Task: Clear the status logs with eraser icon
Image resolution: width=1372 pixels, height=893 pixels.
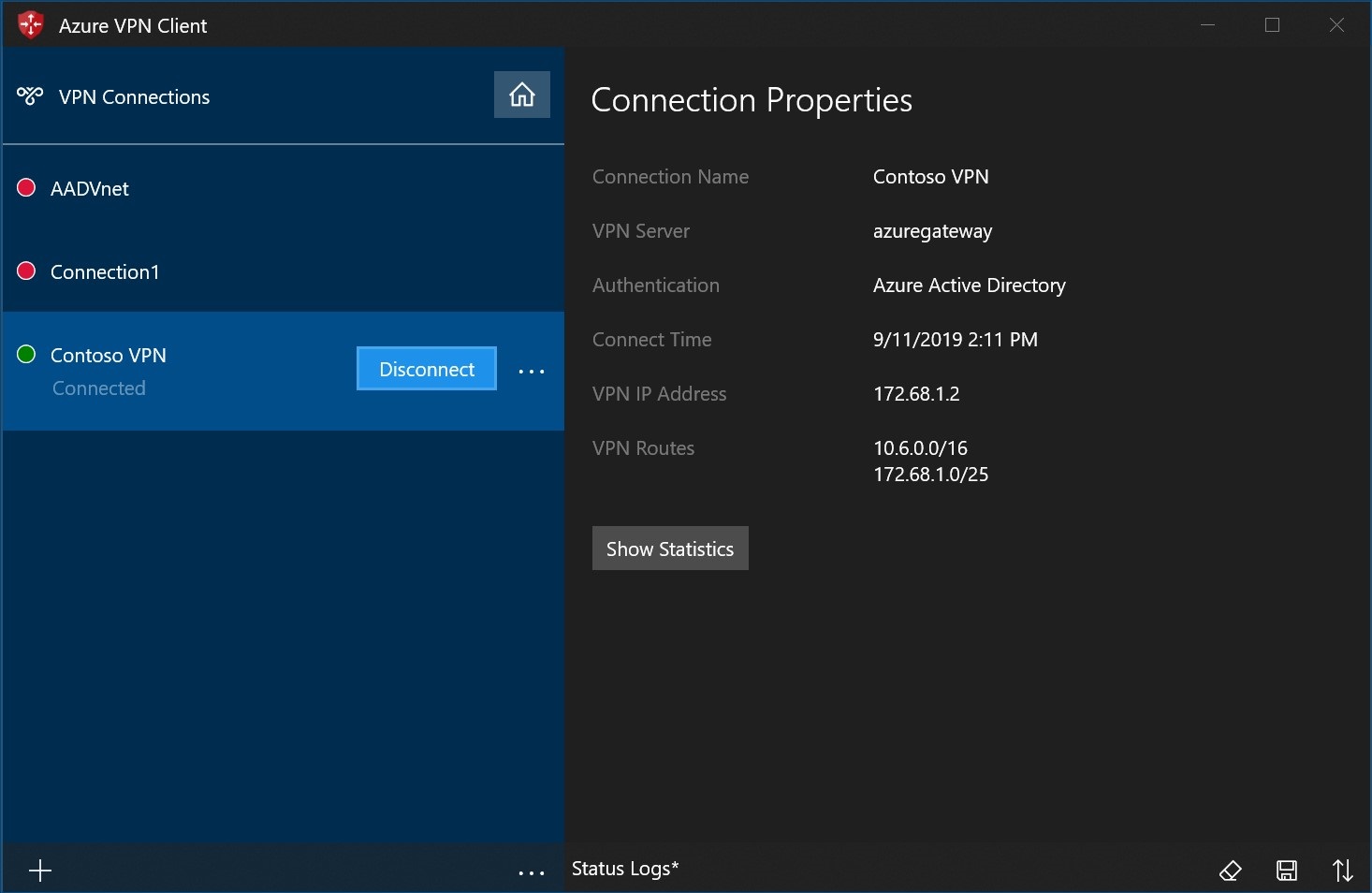Action: click(1230, 871)
